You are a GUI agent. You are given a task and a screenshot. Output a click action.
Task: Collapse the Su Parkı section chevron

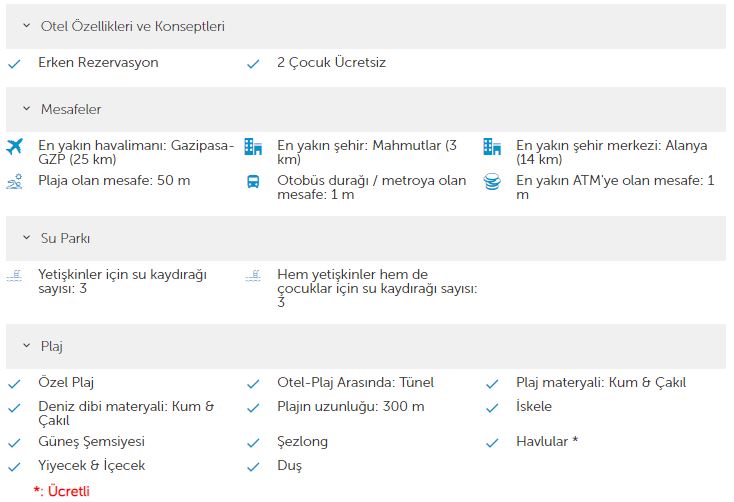[x=27, y=238]
